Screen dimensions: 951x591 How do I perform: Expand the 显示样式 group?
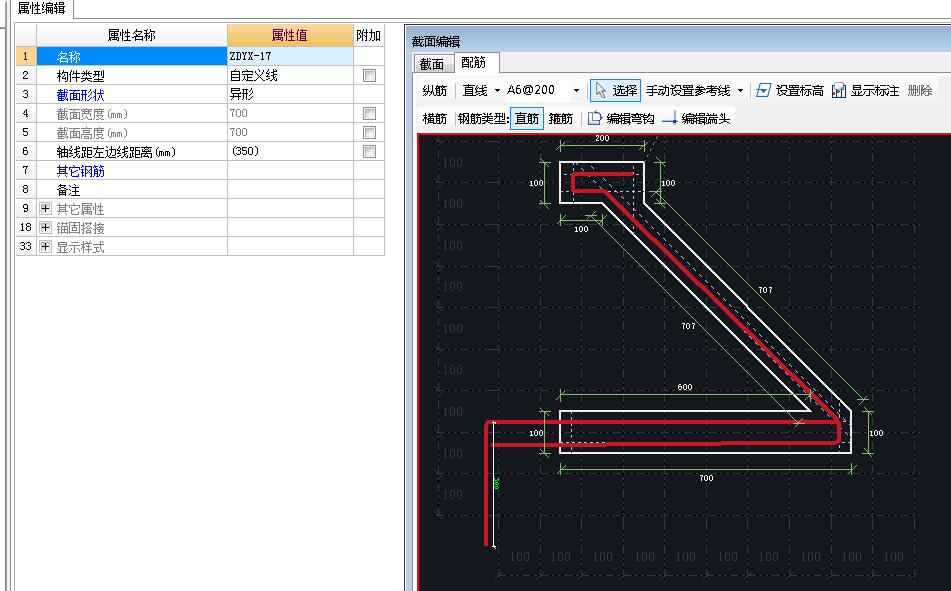coord(45,246)
